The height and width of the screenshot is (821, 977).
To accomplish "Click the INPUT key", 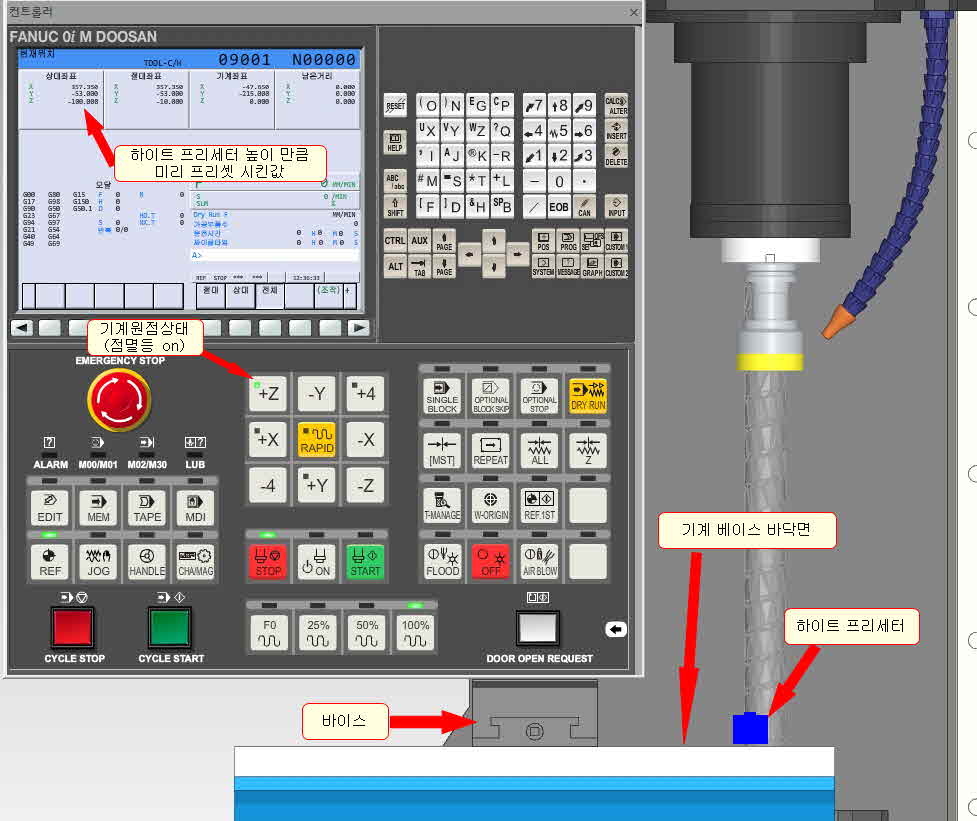I will coord(616,206).
